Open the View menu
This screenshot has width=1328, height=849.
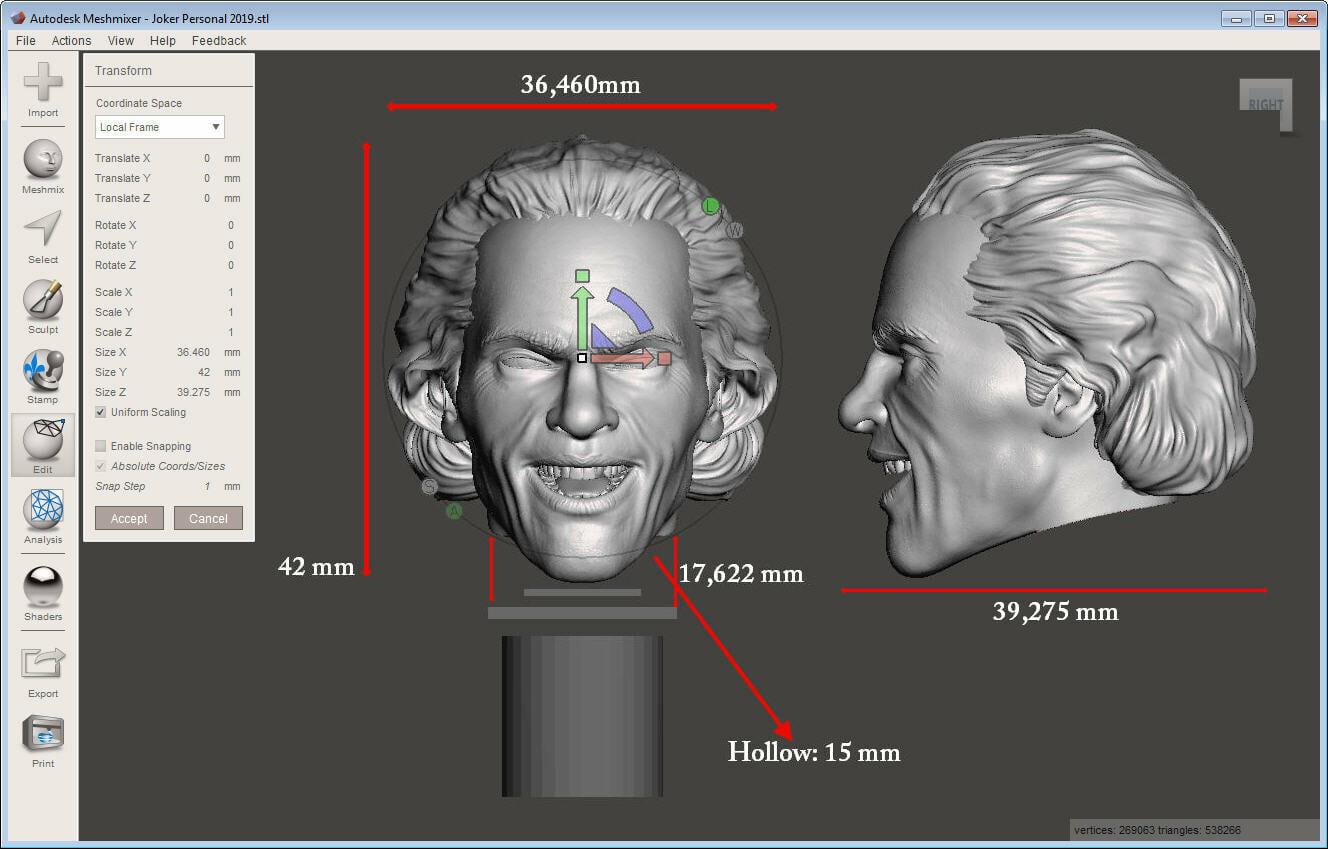[x=121, y=41]
